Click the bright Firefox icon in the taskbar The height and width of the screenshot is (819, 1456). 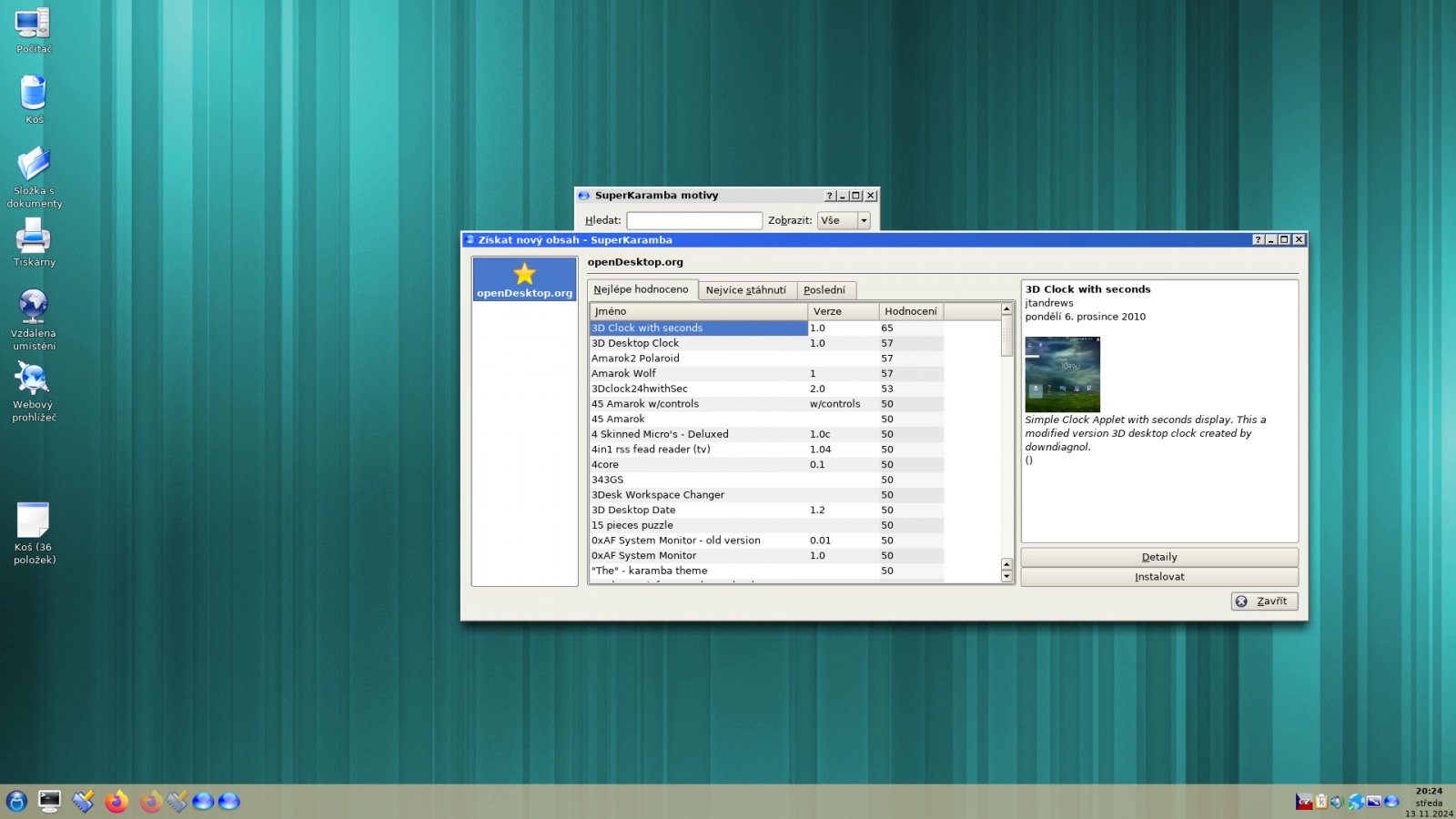click(116, 801)
